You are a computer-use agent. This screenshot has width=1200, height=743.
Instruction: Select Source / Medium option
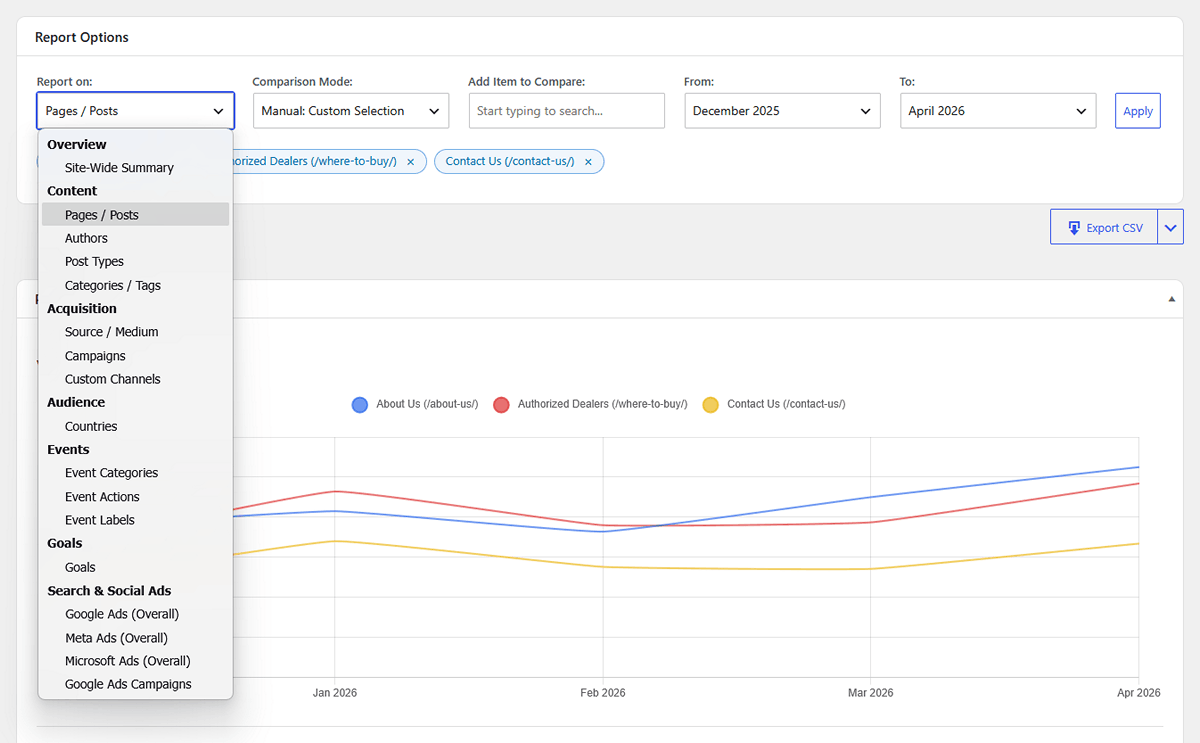tap(136, 332)
